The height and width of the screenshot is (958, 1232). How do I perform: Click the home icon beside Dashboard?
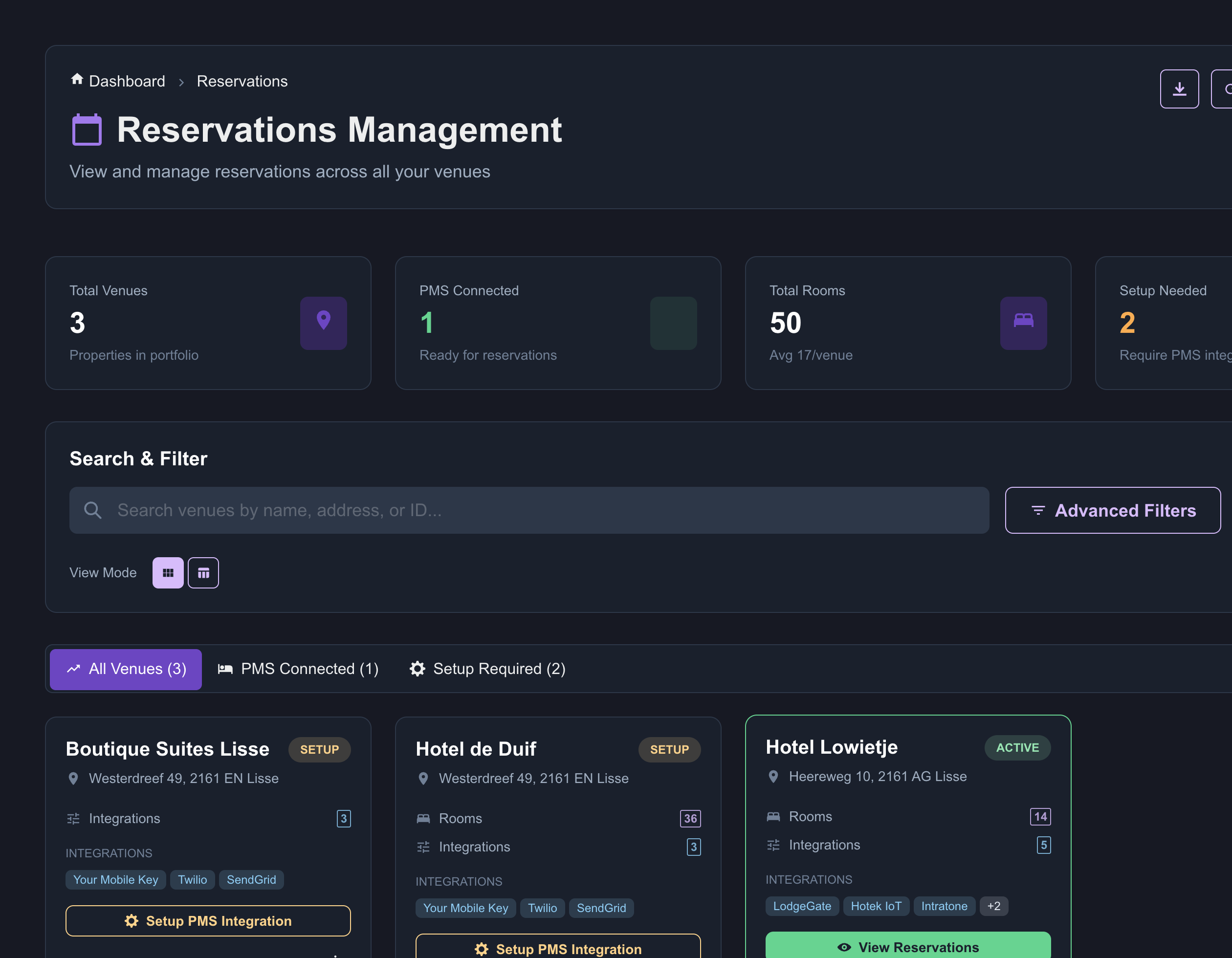tap(77, 80)
